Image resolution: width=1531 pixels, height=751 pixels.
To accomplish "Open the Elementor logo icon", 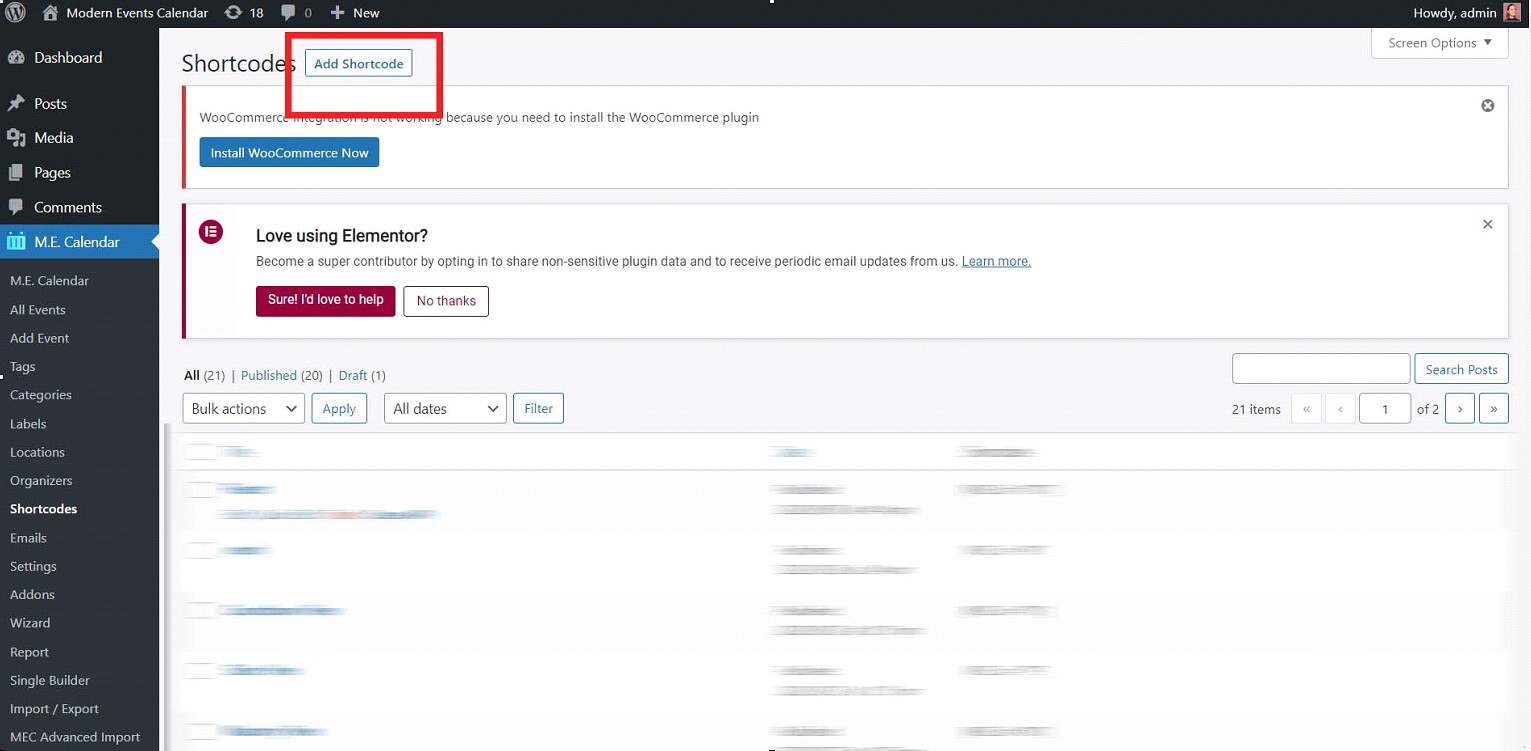I will click(x=211, y=232).
